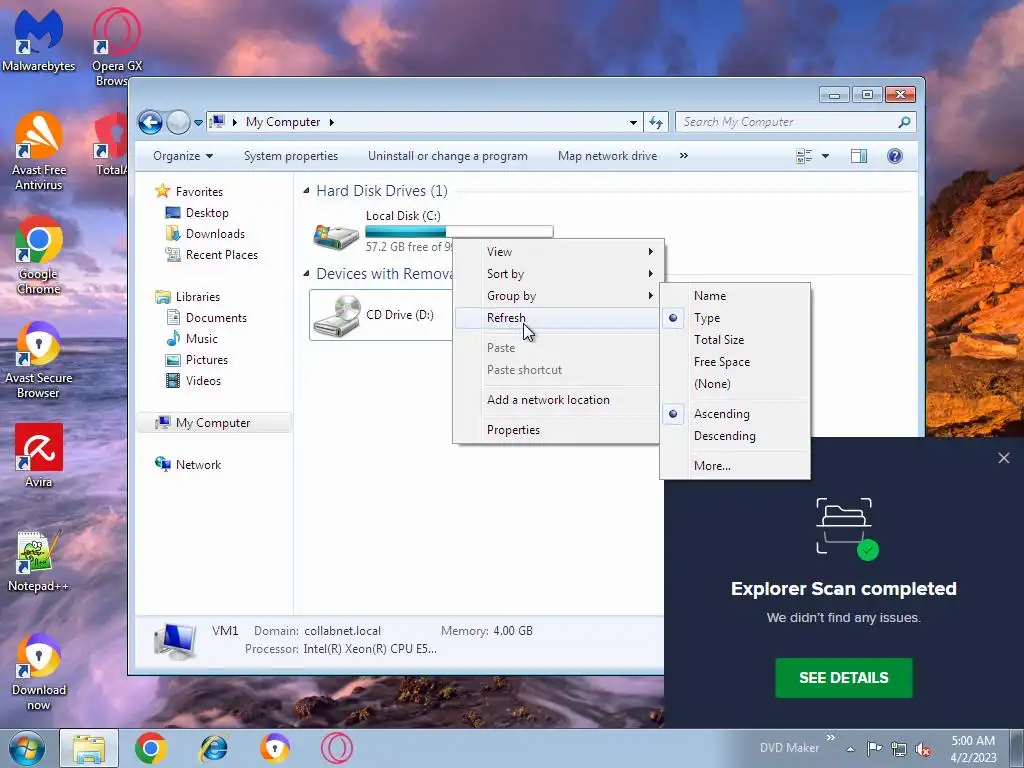The height and width of the screenshot is (768, 1024).
Task: Click the Forward navigation arrow in Explorer
Action: 178,122
